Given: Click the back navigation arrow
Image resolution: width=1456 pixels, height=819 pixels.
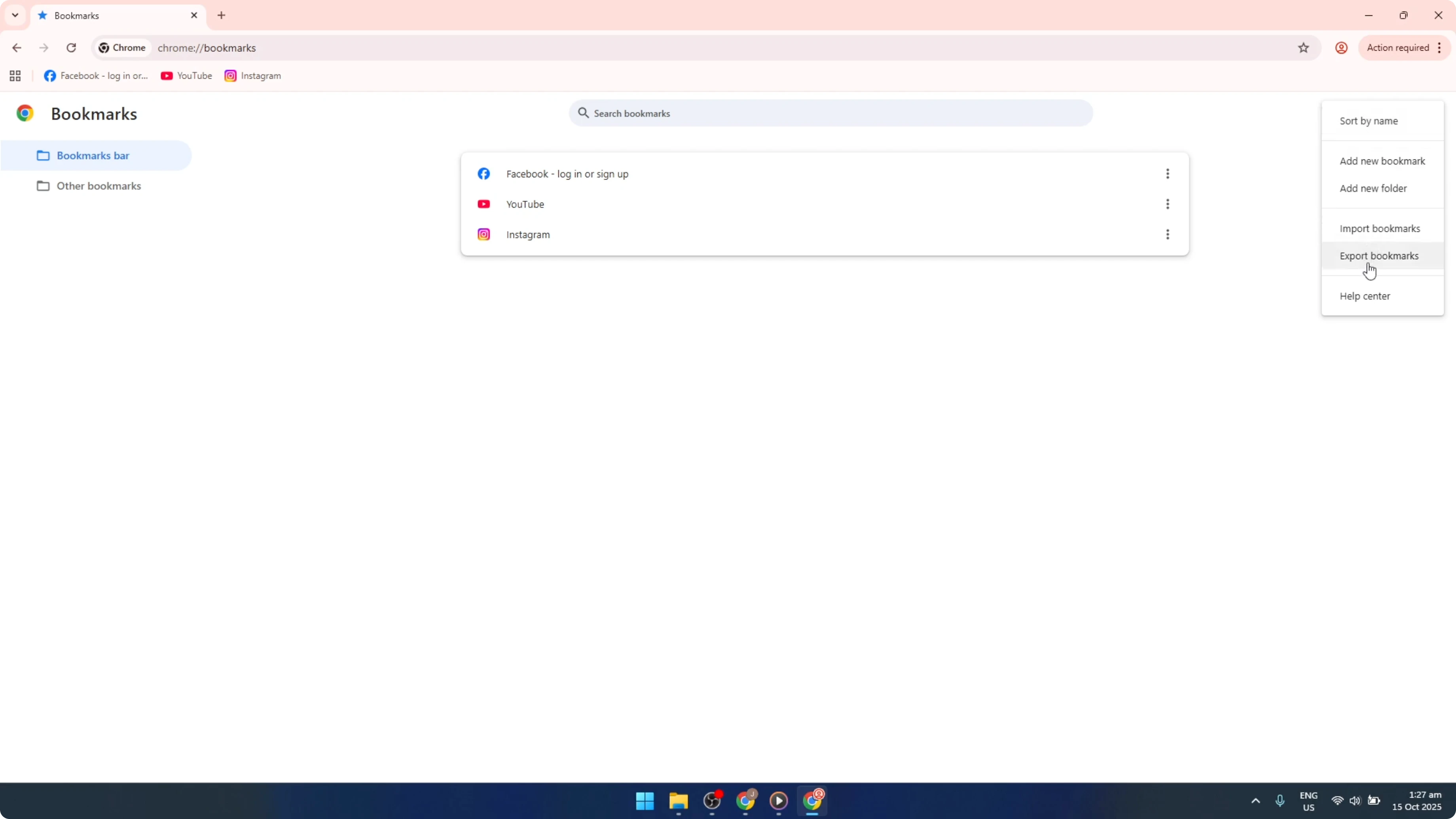Looking at the screenshot, I should click(16, 48).
